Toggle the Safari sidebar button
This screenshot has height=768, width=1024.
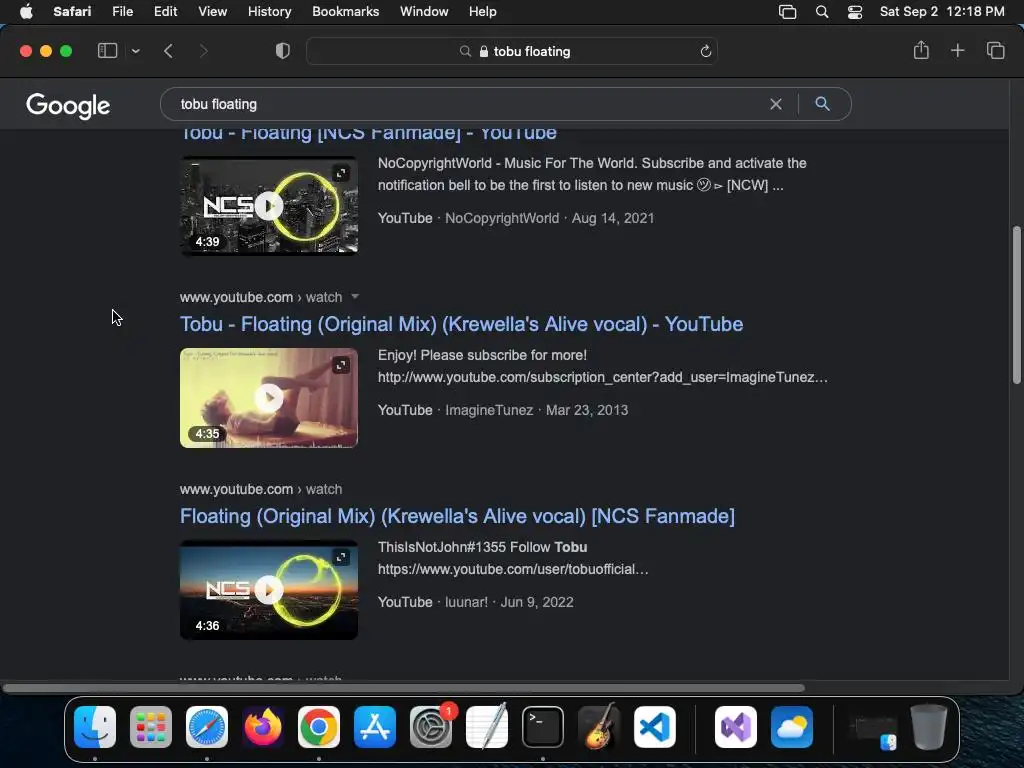(x=107, y=51)
